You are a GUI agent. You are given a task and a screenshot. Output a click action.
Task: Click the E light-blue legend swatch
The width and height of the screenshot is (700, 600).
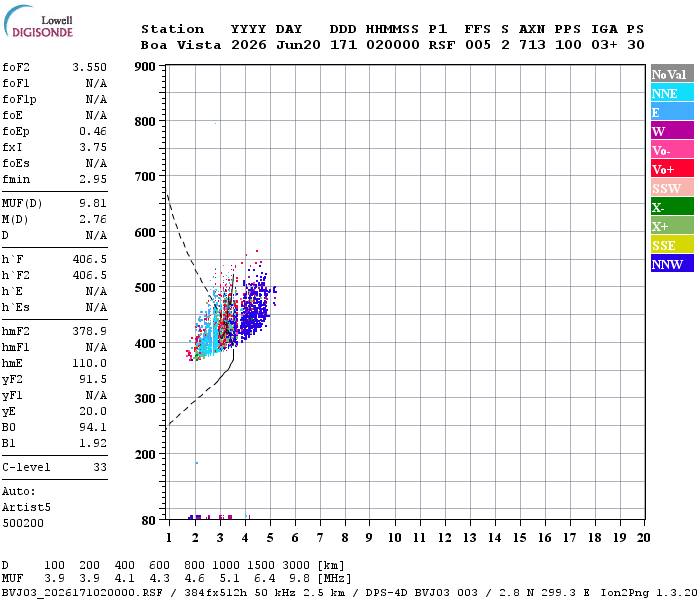pyautogui.click(x=672, y=112)
